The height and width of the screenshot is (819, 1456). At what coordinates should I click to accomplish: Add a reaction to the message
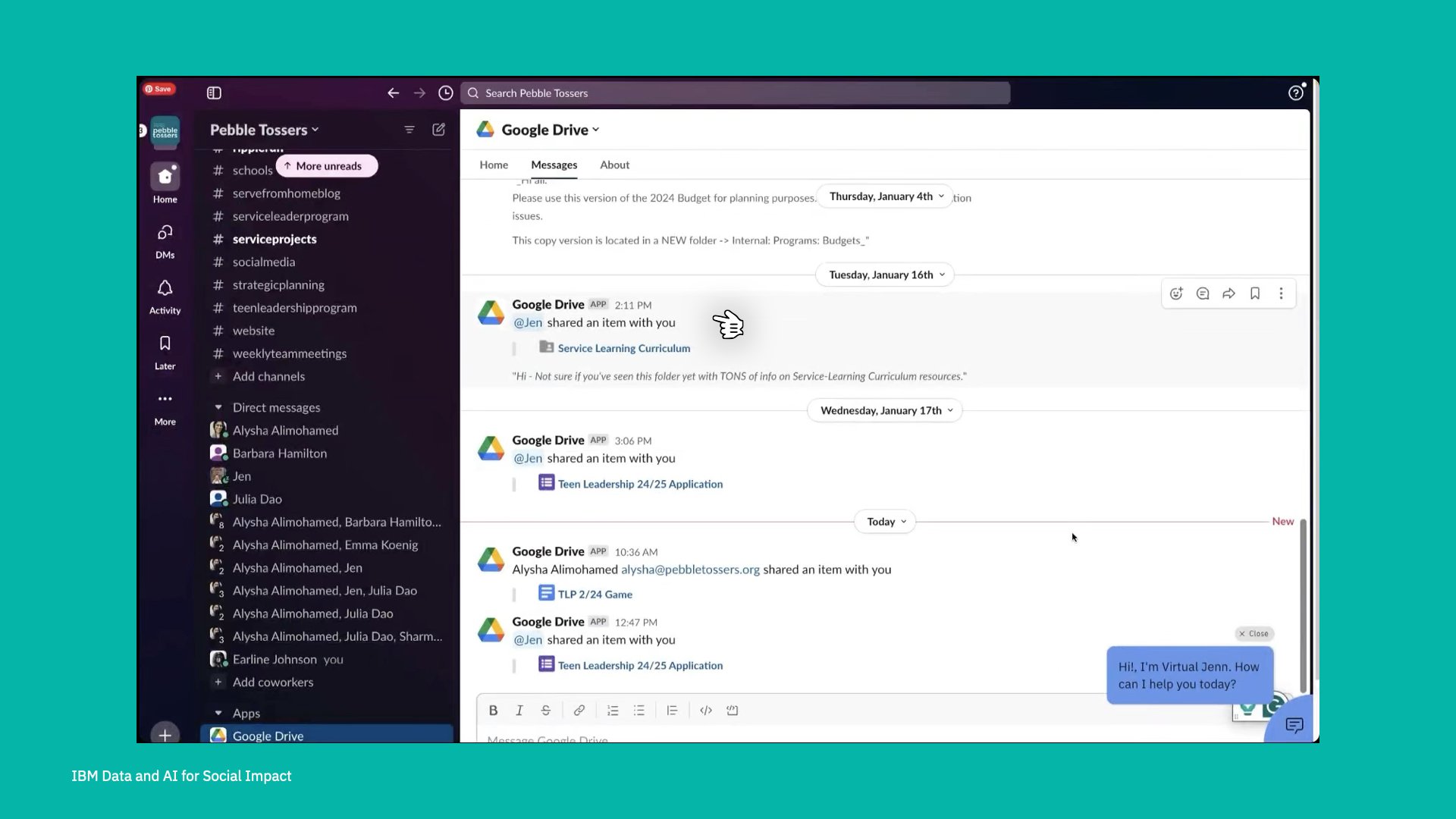pyautogui.click(x=1176, y=293)
